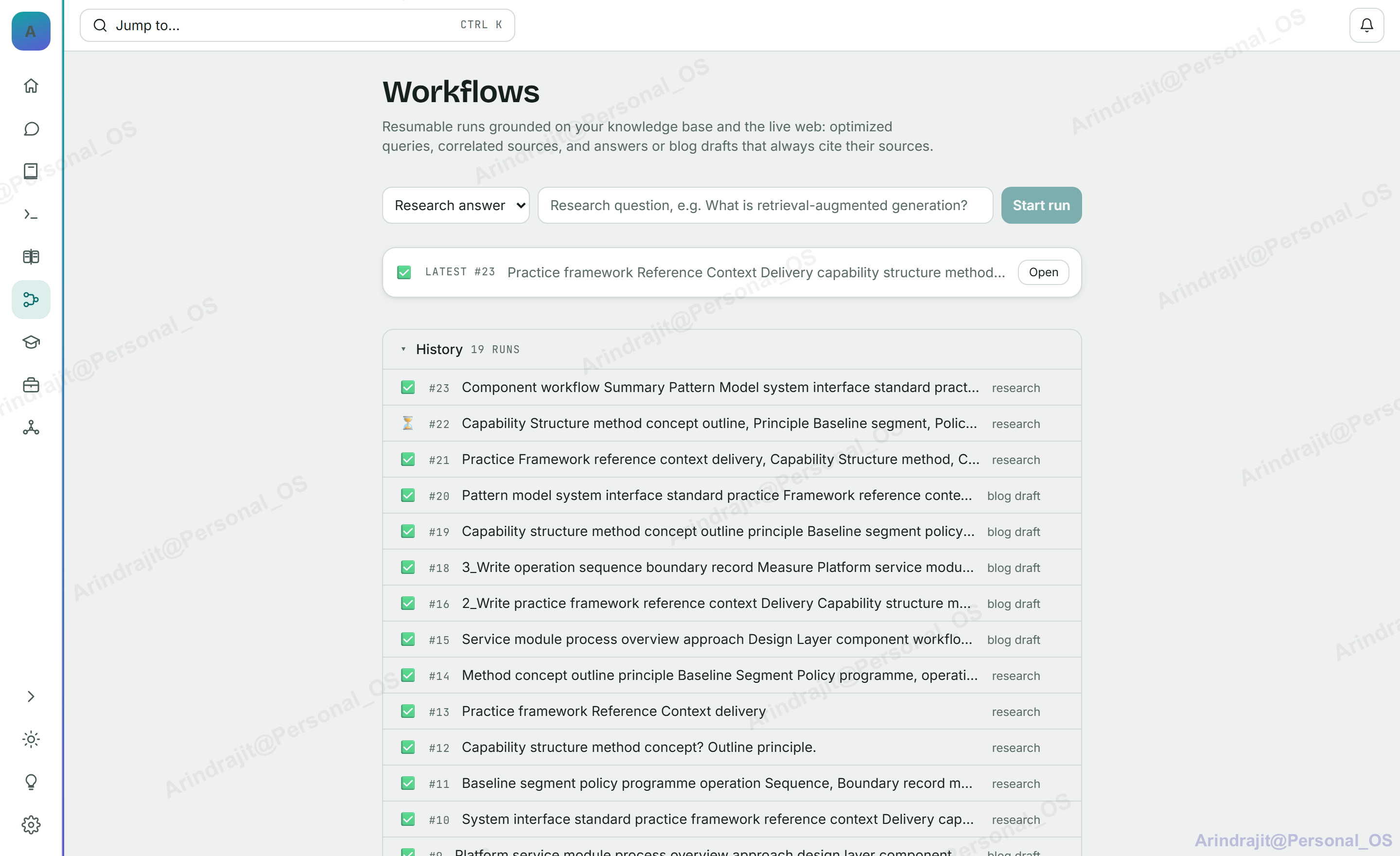
Task: Click status check of run #19
Action: point(408,531)
